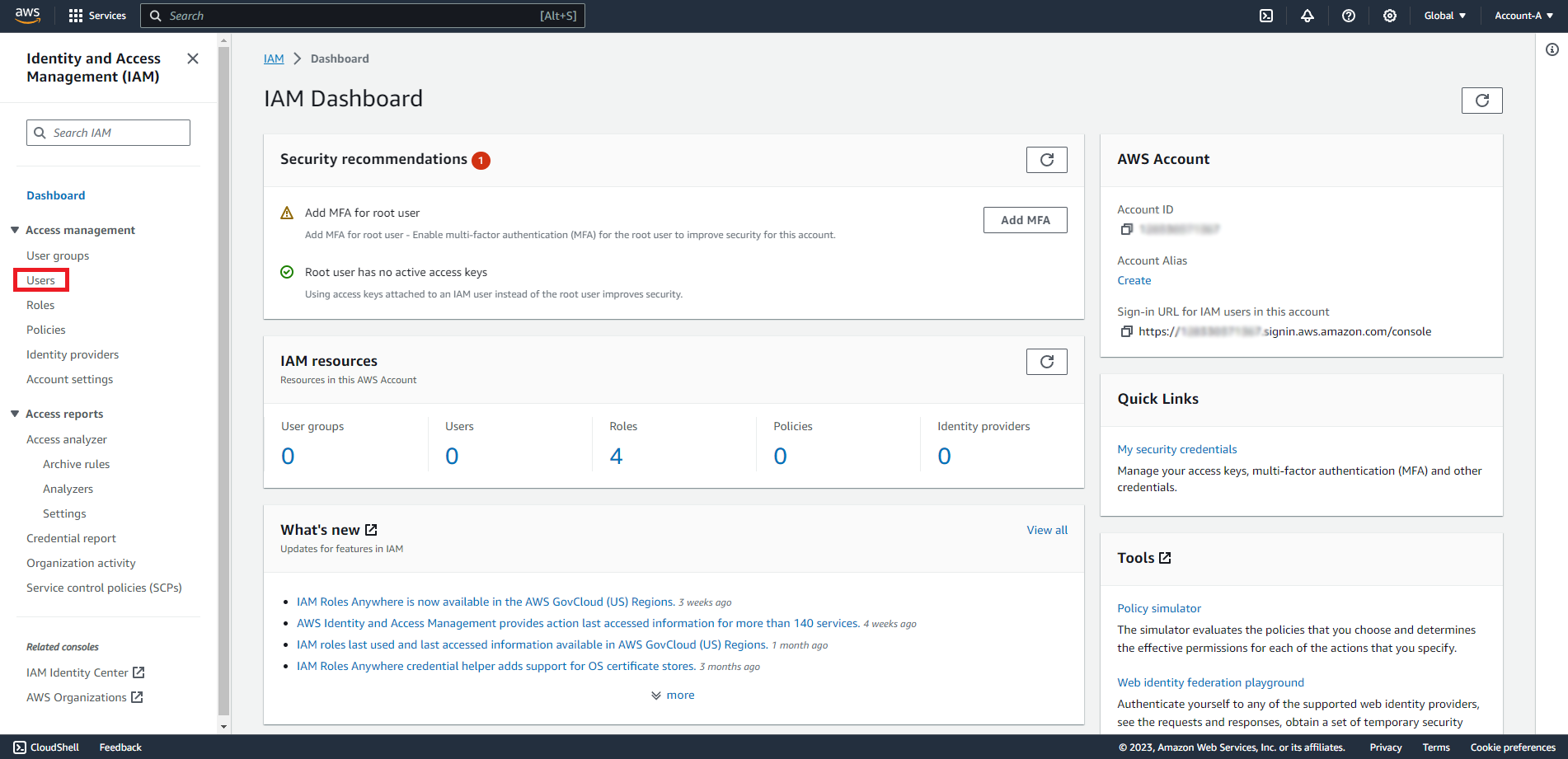Refresh the IAM Dashboard page

pos(1481,101)
